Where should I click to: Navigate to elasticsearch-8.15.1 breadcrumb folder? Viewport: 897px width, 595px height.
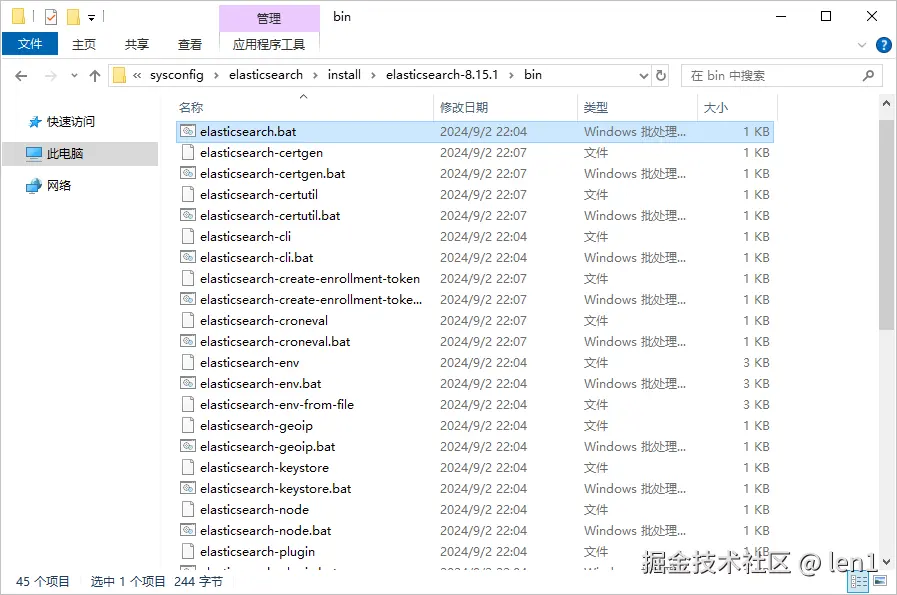[442, 75]
